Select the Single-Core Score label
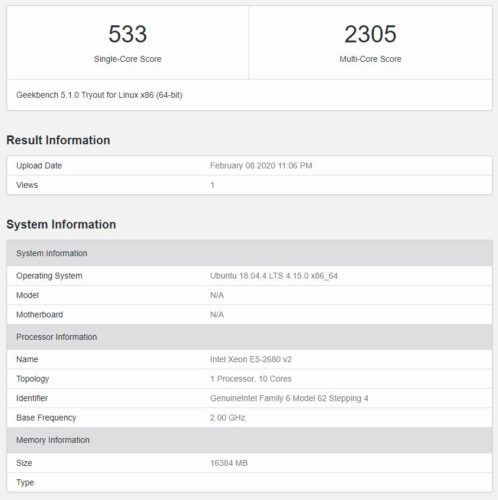Screen dimensions: 498x500 (128, 59)
